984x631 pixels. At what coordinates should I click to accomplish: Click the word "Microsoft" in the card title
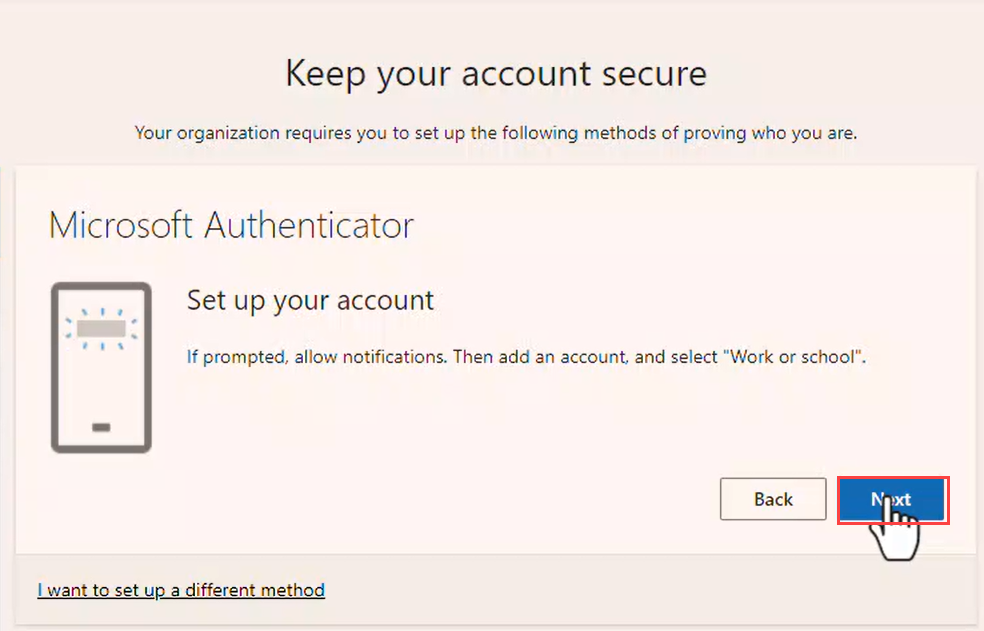[x=121, y=225]
